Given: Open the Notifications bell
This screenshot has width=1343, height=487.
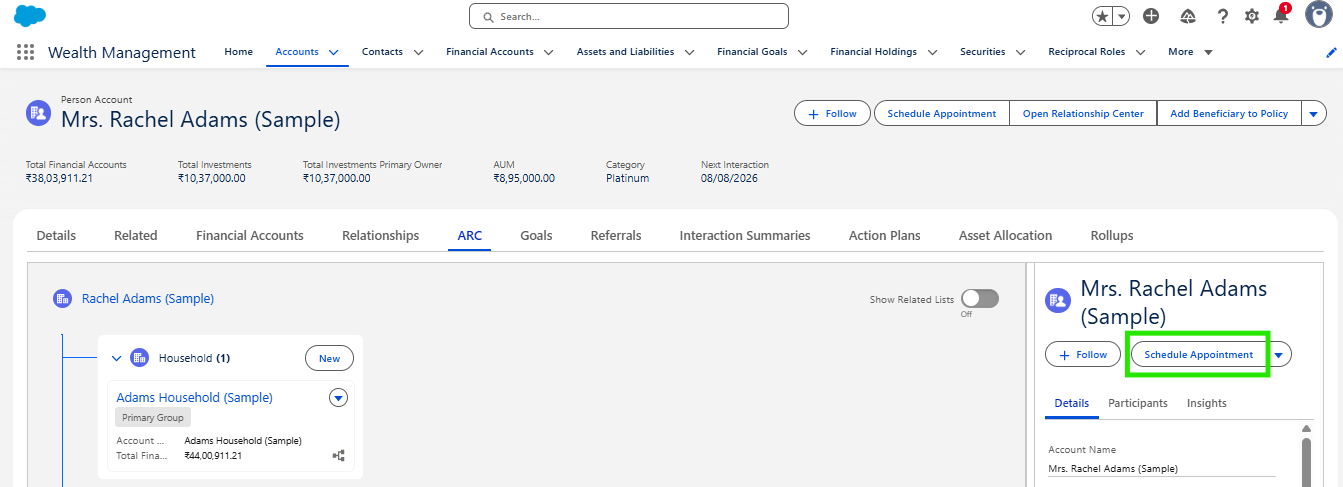Looking at the screenshot, I should tap(1280, 16).
